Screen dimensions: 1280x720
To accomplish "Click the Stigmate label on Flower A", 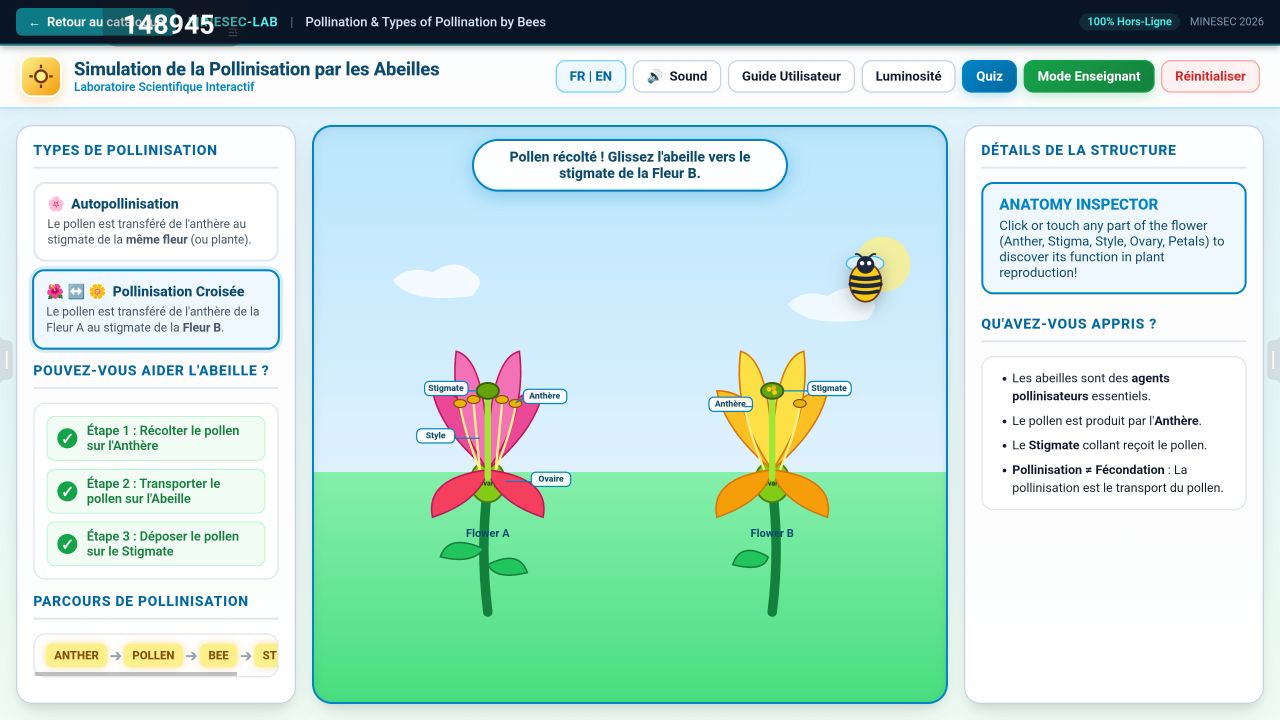I will pyautogui.click(x=446, y=388).
